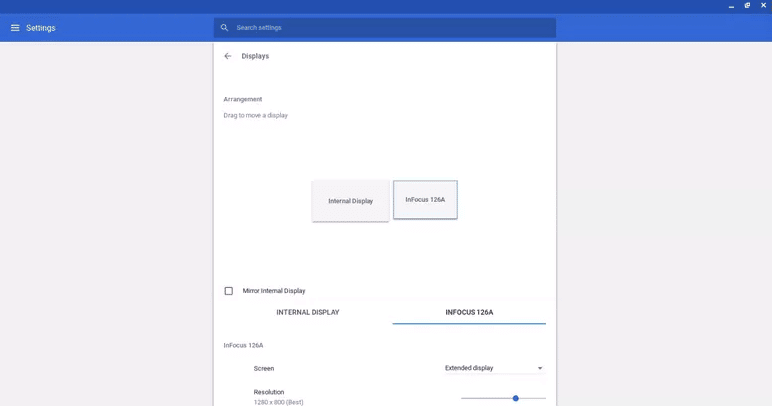The image size is (772, 406).
Task: Switch to the INTERNAL DISPLAY tab
Action: click(x=308, y=312)
